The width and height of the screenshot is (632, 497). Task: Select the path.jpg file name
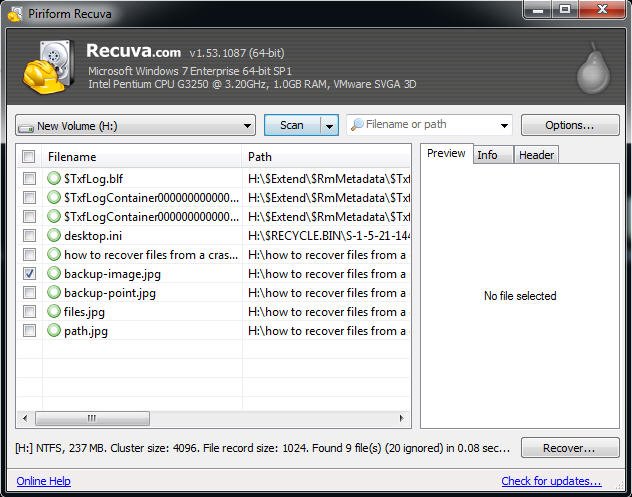(x=86, y=331)
